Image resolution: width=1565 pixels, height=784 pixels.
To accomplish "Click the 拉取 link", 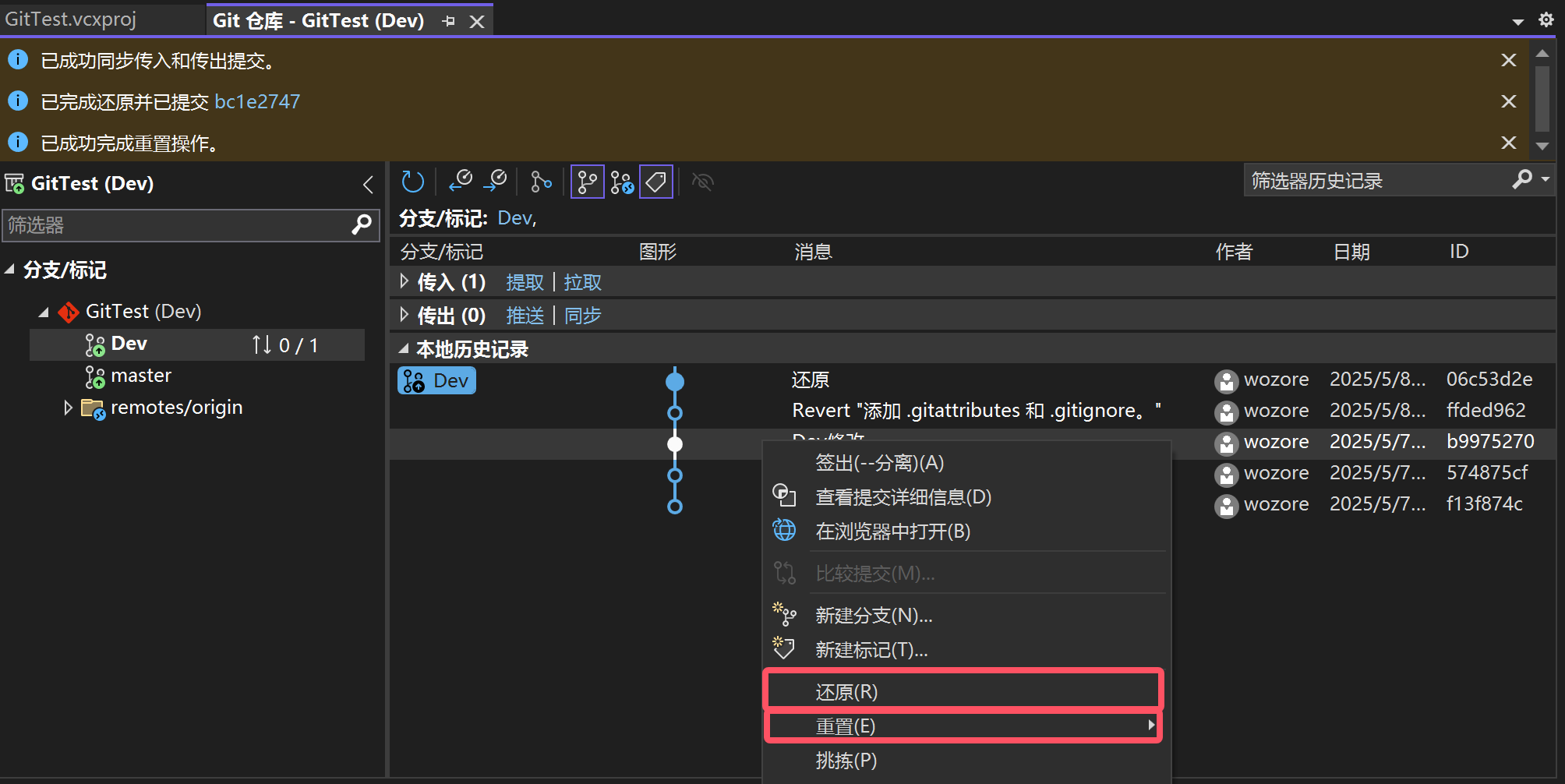I will (582, 282).
